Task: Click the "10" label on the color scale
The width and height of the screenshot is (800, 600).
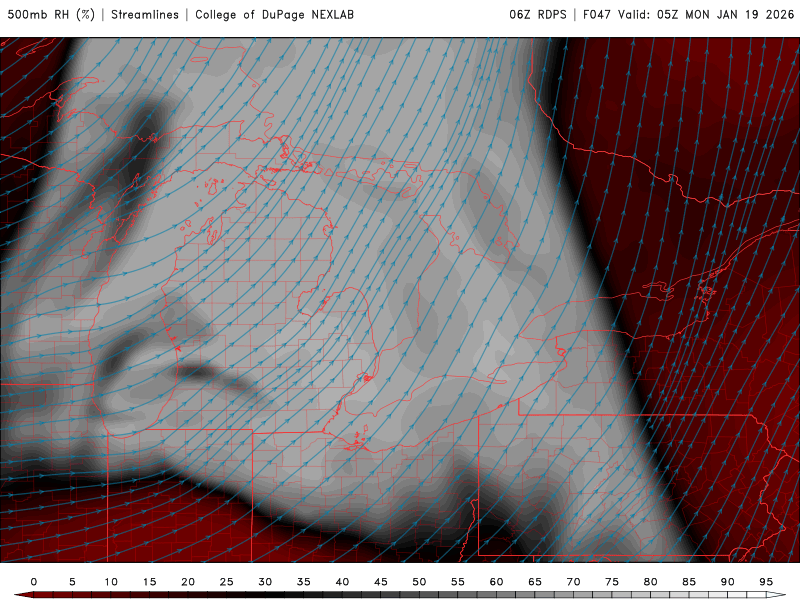Action: pyautogui.click(x=111, y=582)
